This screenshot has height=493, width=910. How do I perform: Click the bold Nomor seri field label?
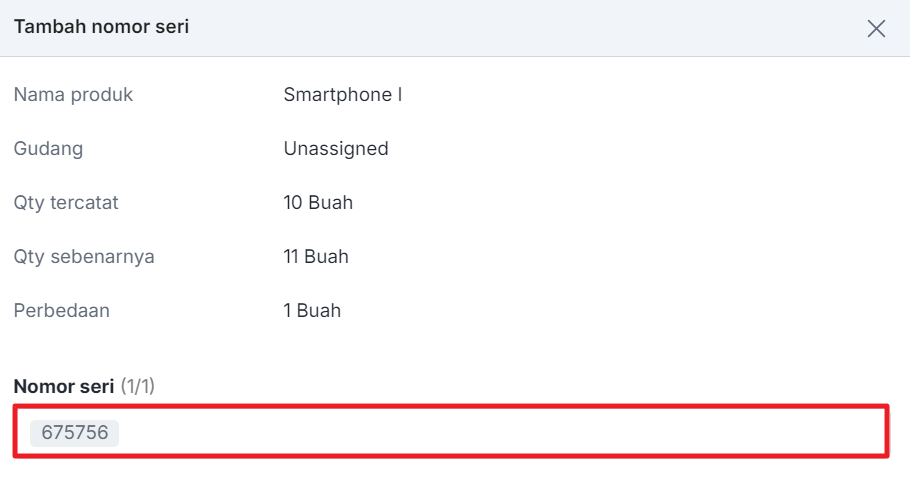64,386
